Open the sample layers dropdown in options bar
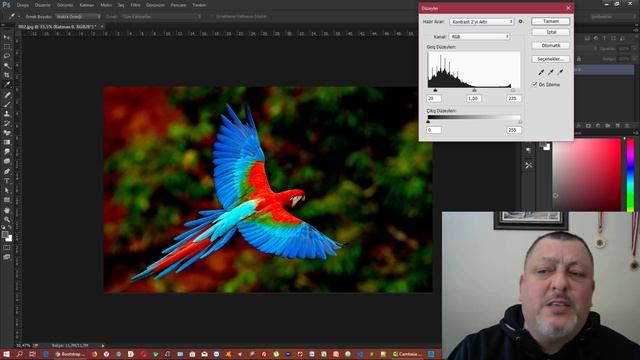640x360 pixels. tap(162, 17)
